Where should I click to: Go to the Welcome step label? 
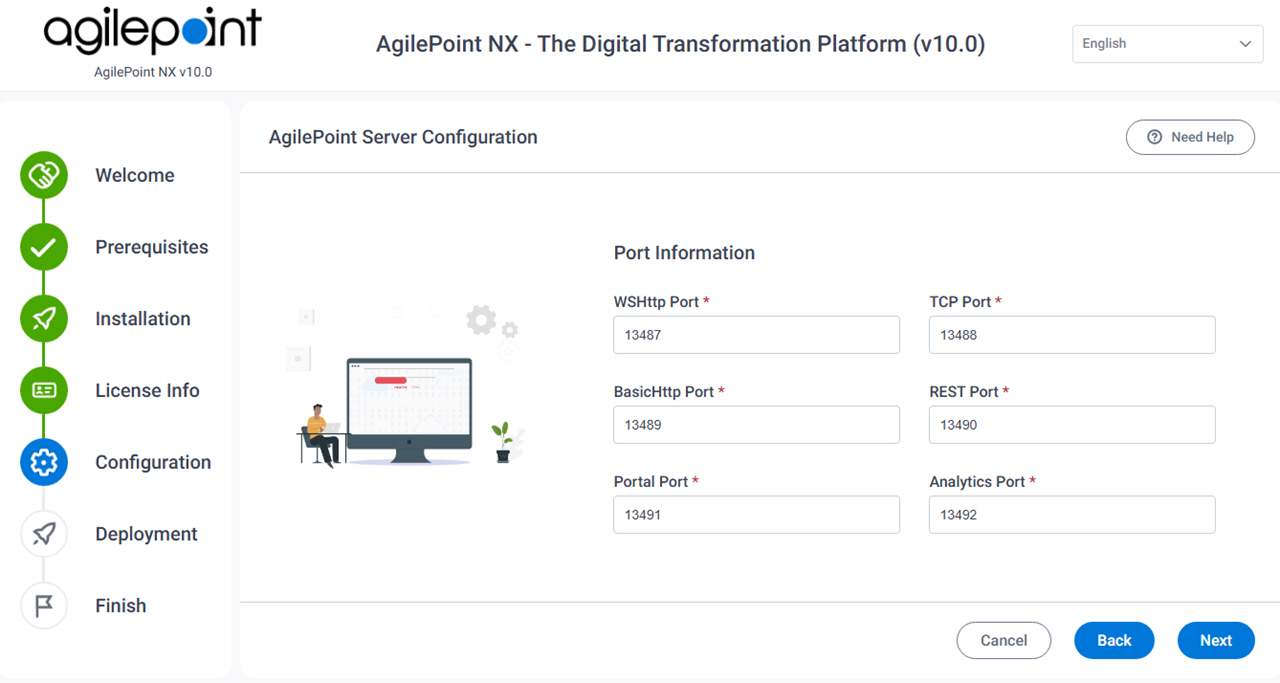click(135, 175)
